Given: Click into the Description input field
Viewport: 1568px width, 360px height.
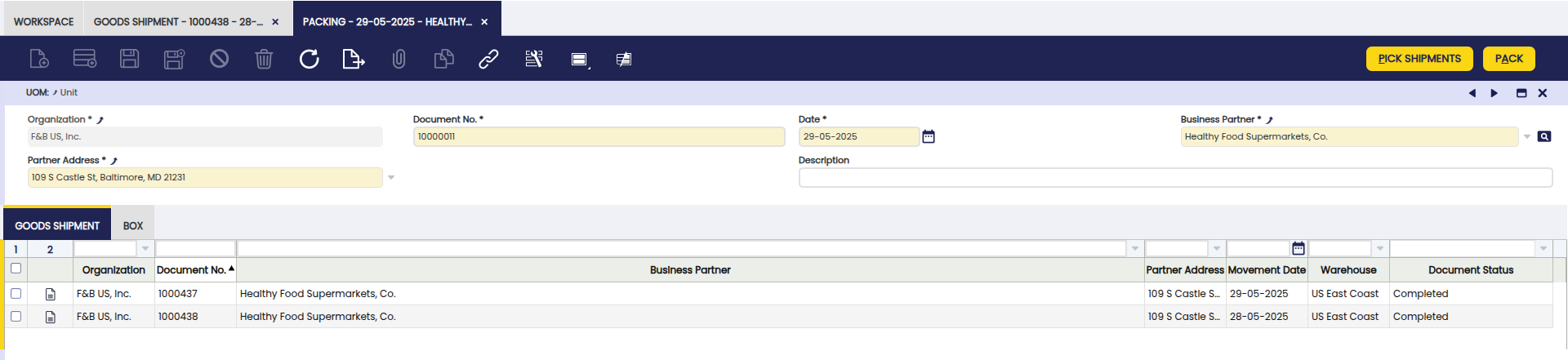Looking at the screenshot, I should (x=1174, y=178).
